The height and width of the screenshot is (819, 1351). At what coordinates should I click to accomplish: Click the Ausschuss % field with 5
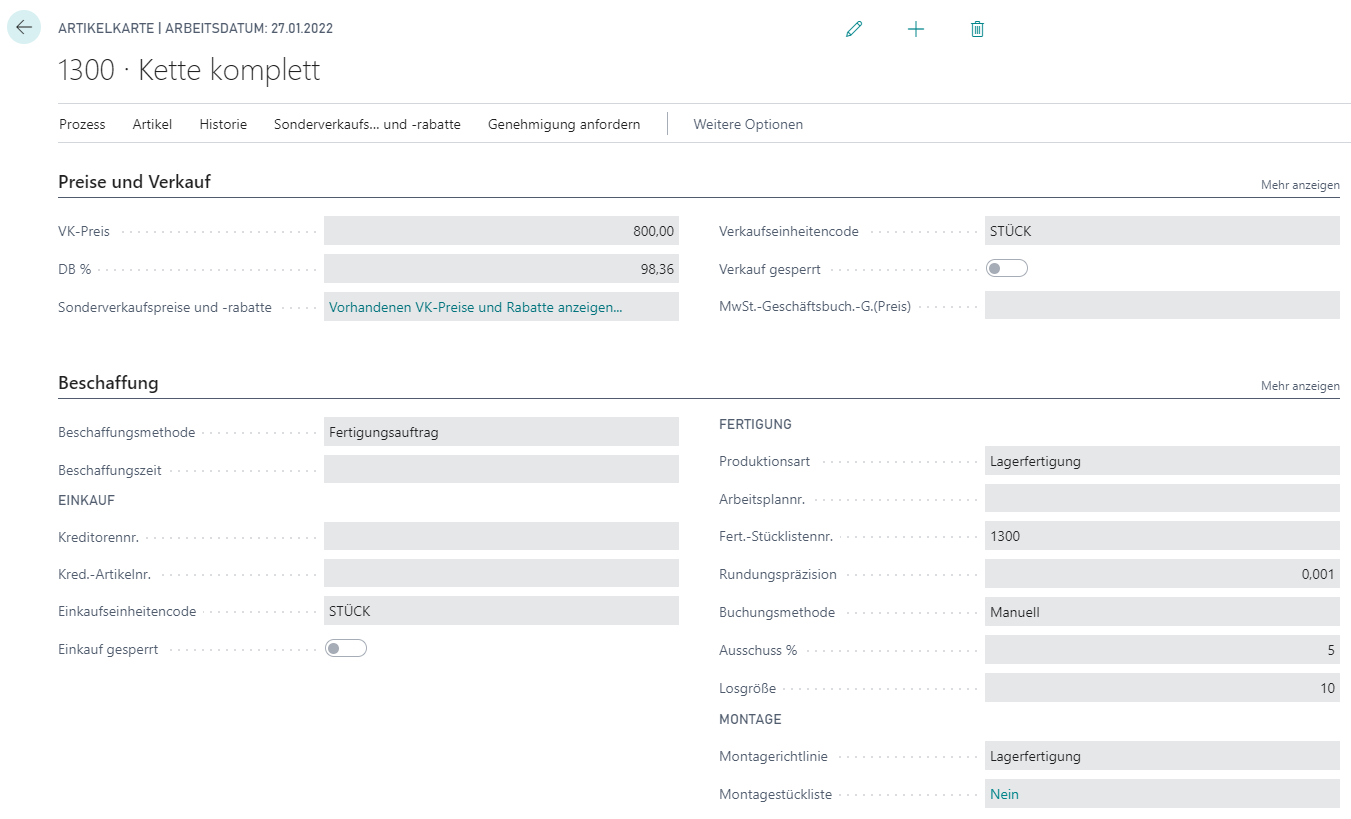pyautogui.click(x=1162, y=650)
